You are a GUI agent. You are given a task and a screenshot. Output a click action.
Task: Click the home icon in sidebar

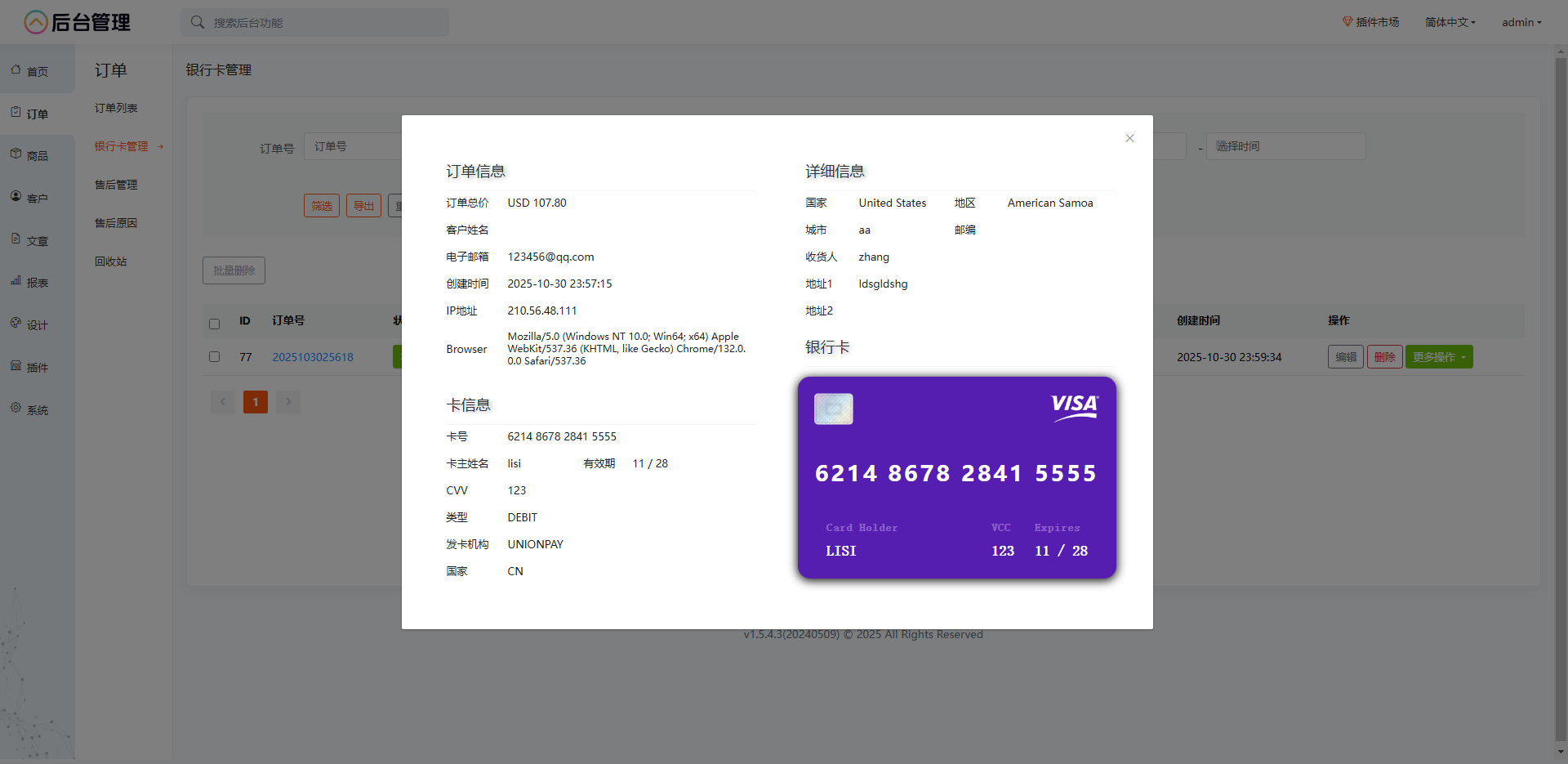tap(16, 70)
